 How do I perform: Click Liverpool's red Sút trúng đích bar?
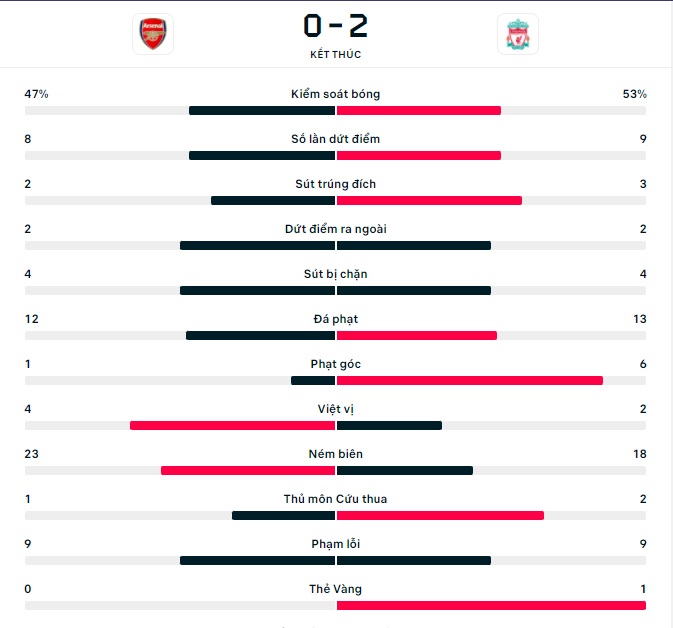tap(429, 200)
